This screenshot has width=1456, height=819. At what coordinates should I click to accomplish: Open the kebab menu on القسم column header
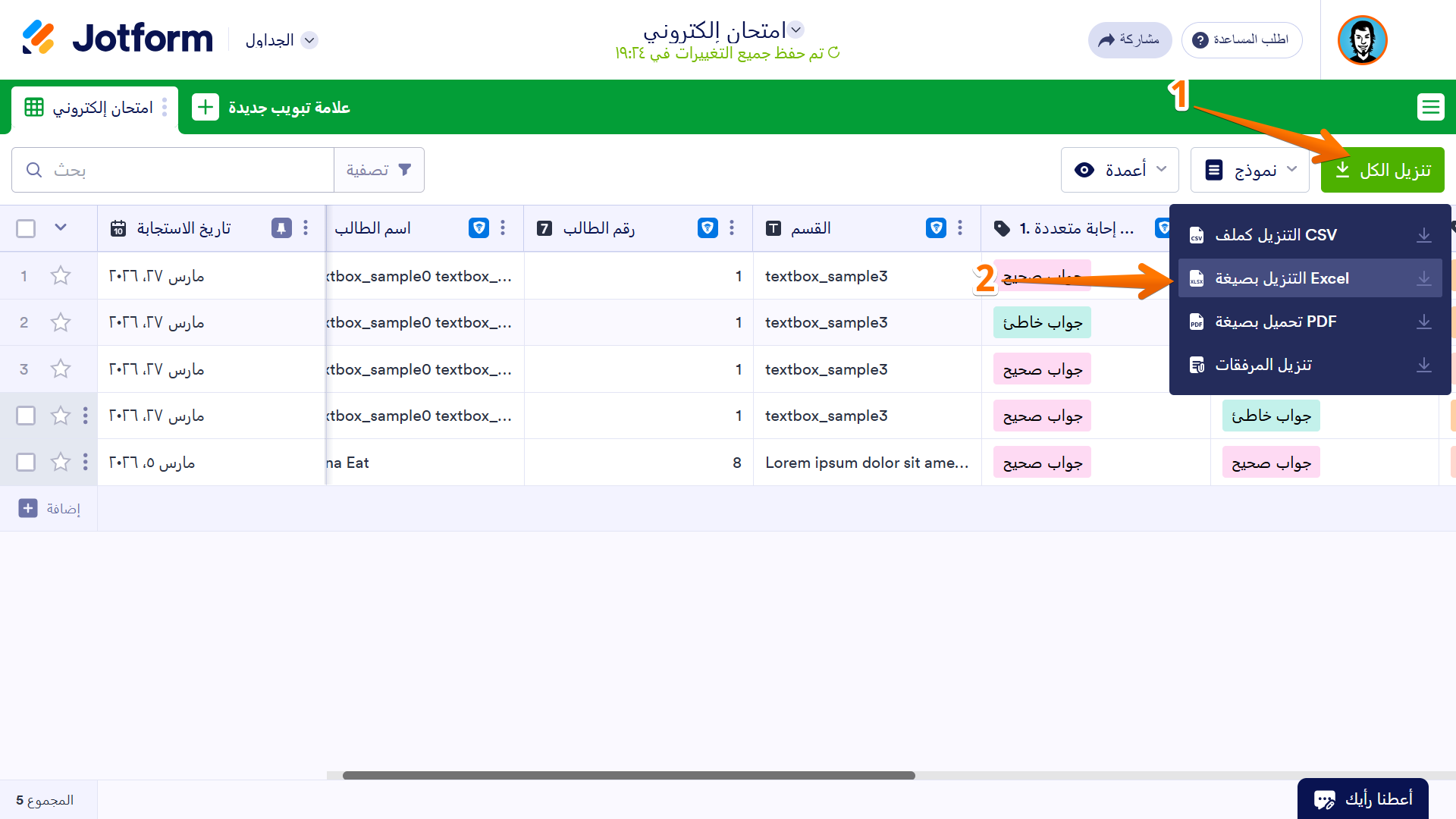tap(960, 227)
